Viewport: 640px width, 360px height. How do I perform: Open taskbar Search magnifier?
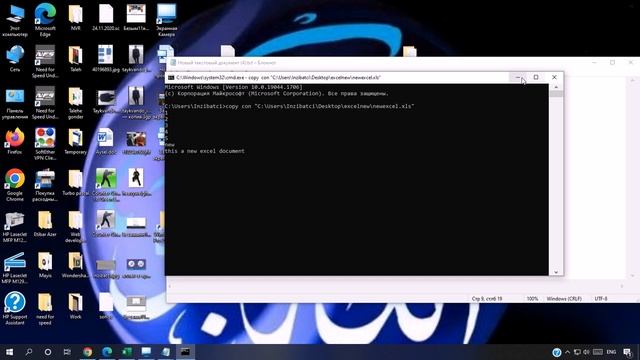click(x=29, y=352)
